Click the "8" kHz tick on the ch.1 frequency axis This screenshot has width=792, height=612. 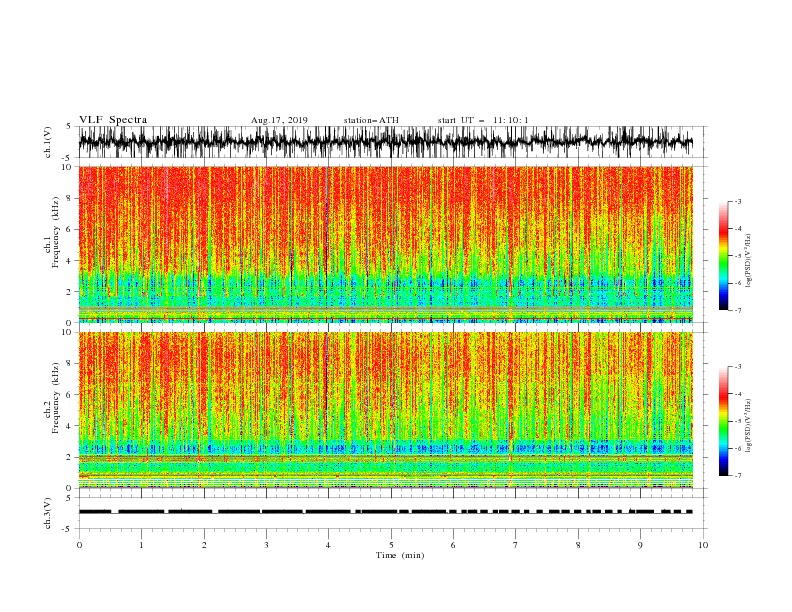pyautogui.click(x=70, y=198)
